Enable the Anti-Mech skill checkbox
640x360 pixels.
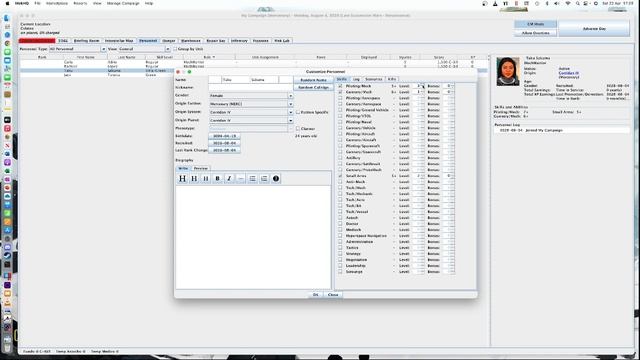click(x=340, y=182)
